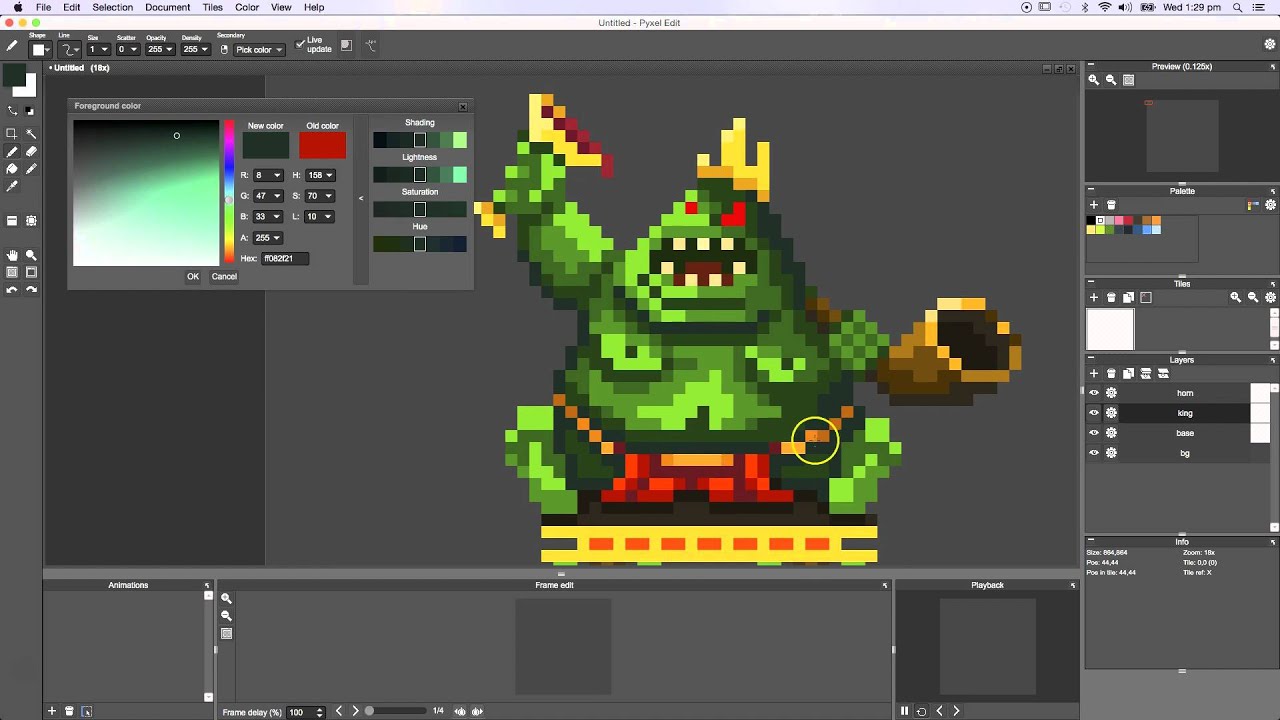Open the Opacity dropdown
Screen dimensions: 1280x720
pos(160,49)
